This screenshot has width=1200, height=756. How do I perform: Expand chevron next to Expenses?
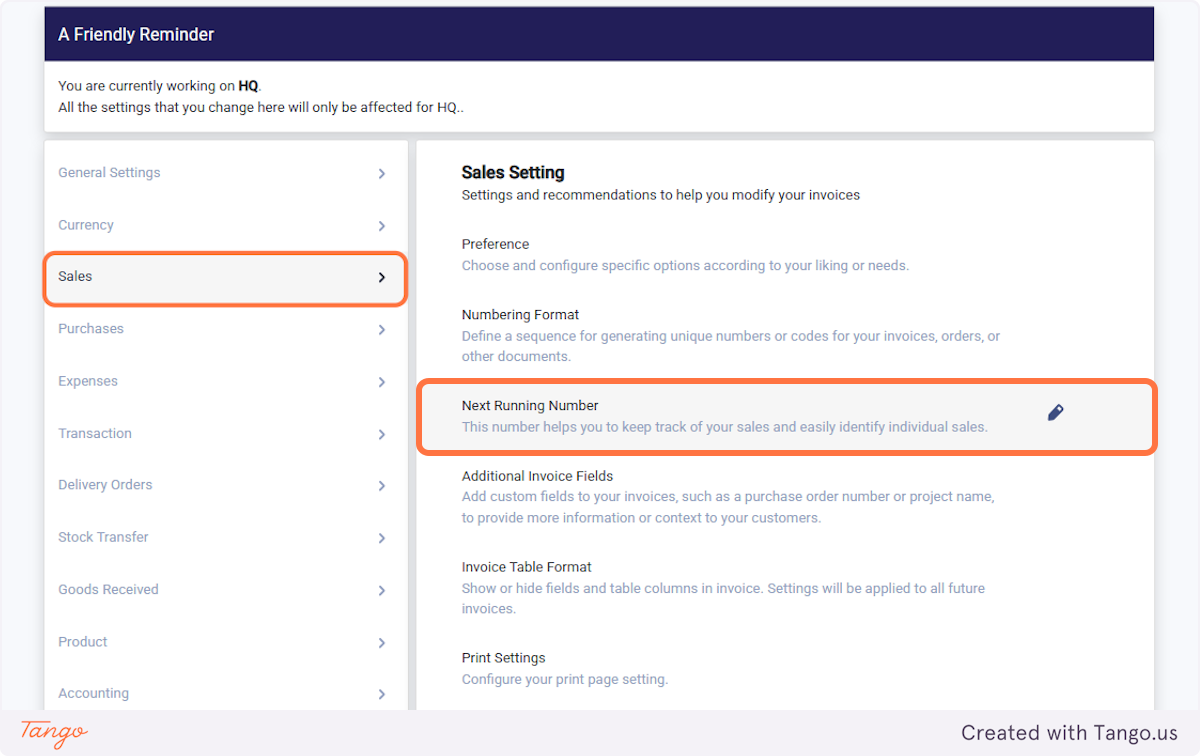pyautogui.click(x=382, y=382)
